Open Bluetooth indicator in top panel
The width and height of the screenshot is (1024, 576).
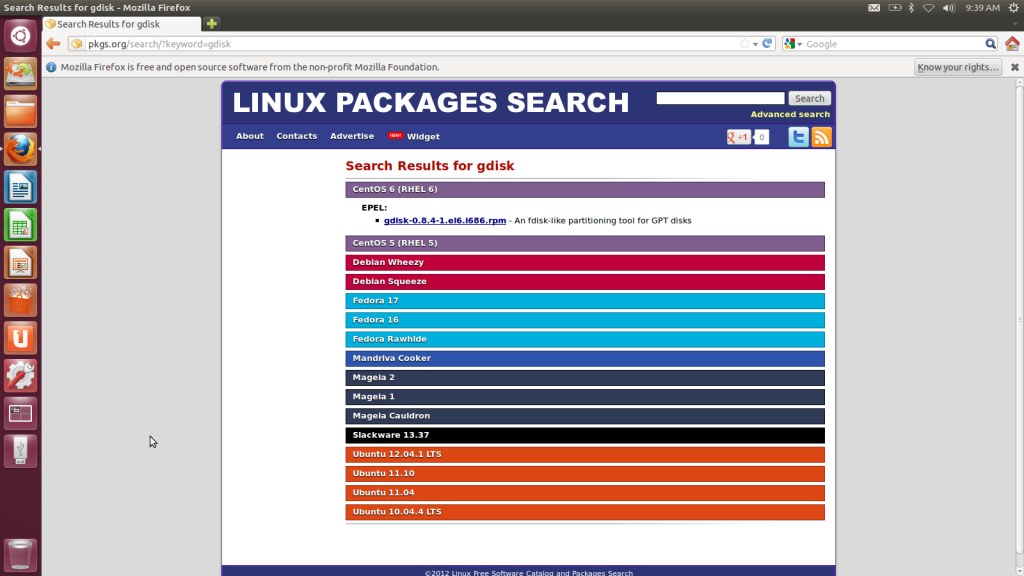(x=912, y=8)
